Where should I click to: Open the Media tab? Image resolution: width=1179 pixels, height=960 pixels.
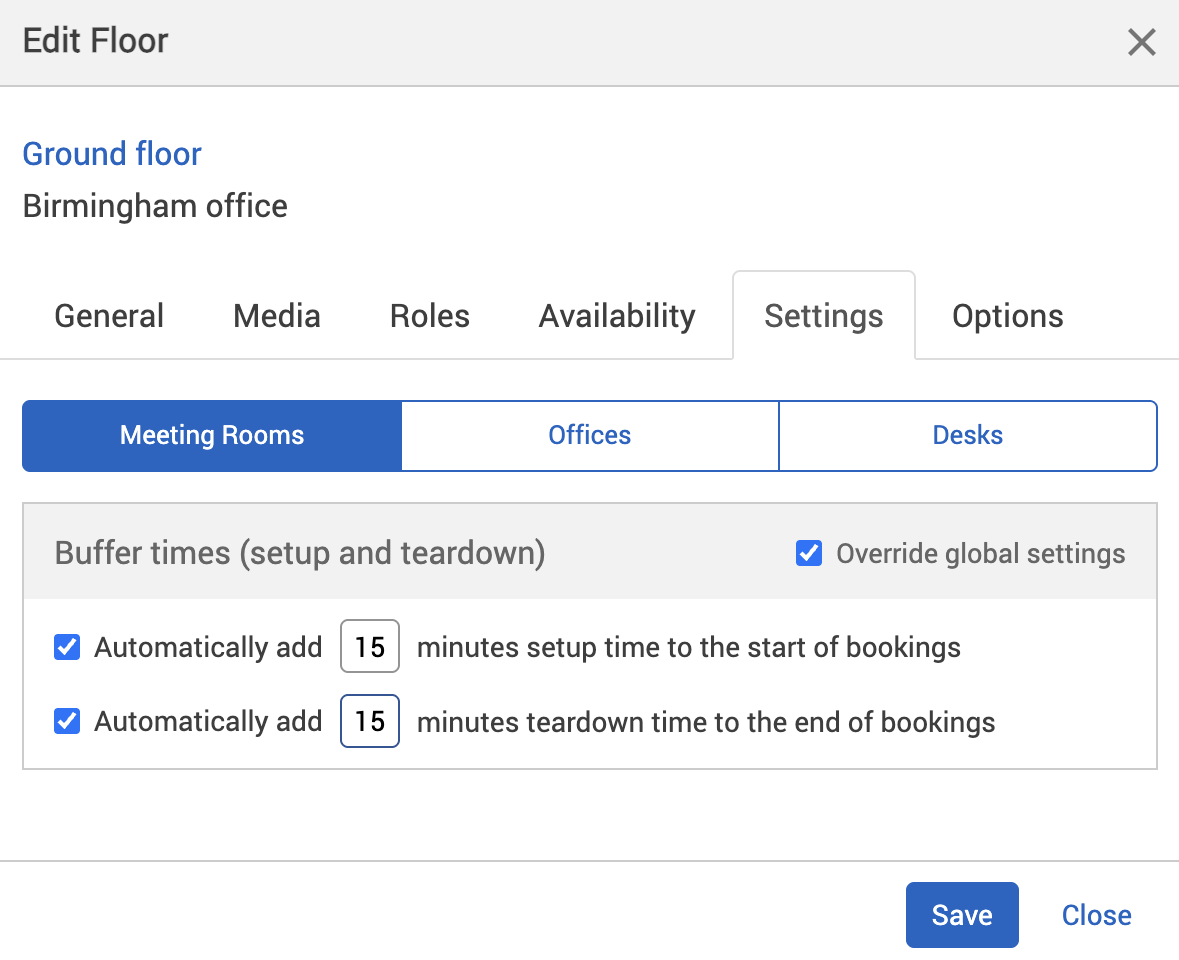(x=276, y=315)
